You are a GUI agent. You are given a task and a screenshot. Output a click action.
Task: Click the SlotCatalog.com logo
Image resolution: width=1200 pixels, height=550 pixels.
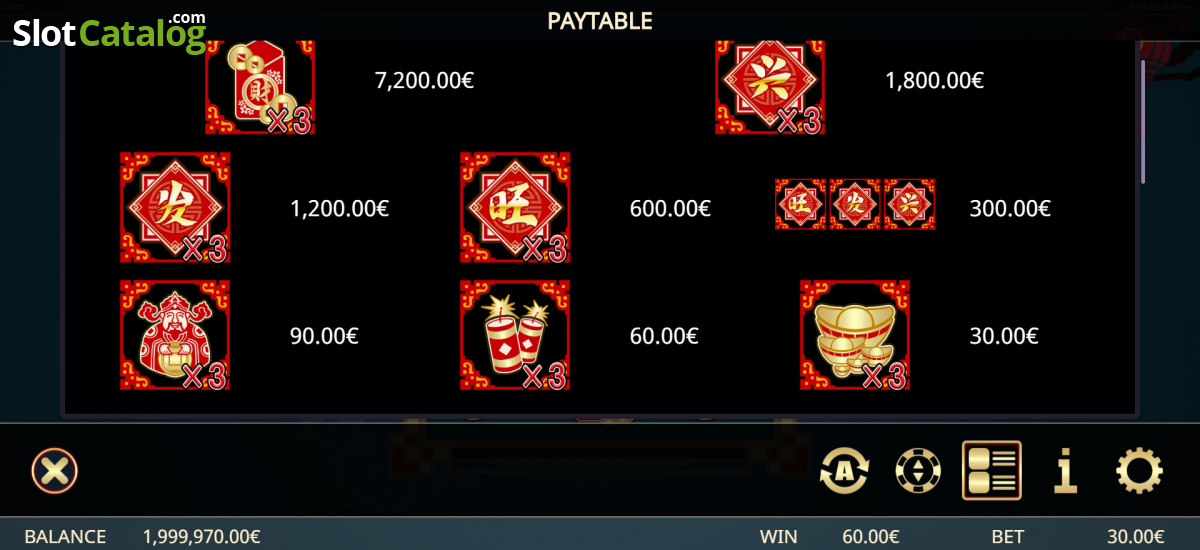pos(110,33)
